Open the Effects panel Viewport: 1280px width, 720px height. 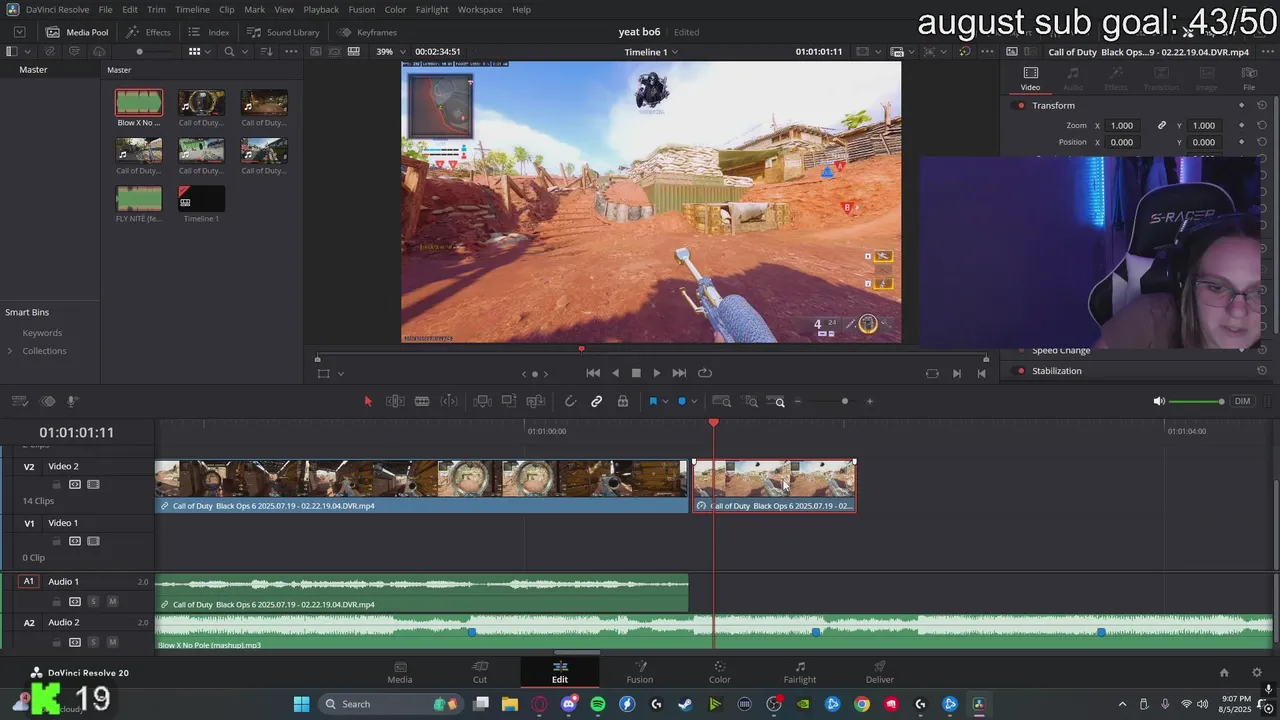149,32
